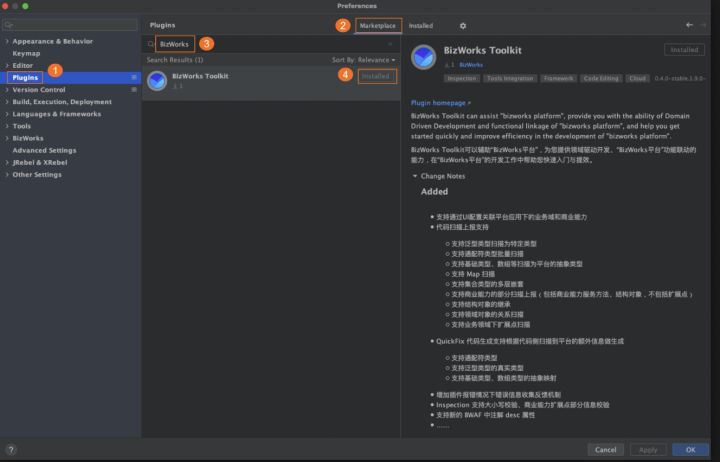Open Sort By Relevance dropdown
Image resolution: width=720 pixels, height=462 pixels.
point(363,60)
